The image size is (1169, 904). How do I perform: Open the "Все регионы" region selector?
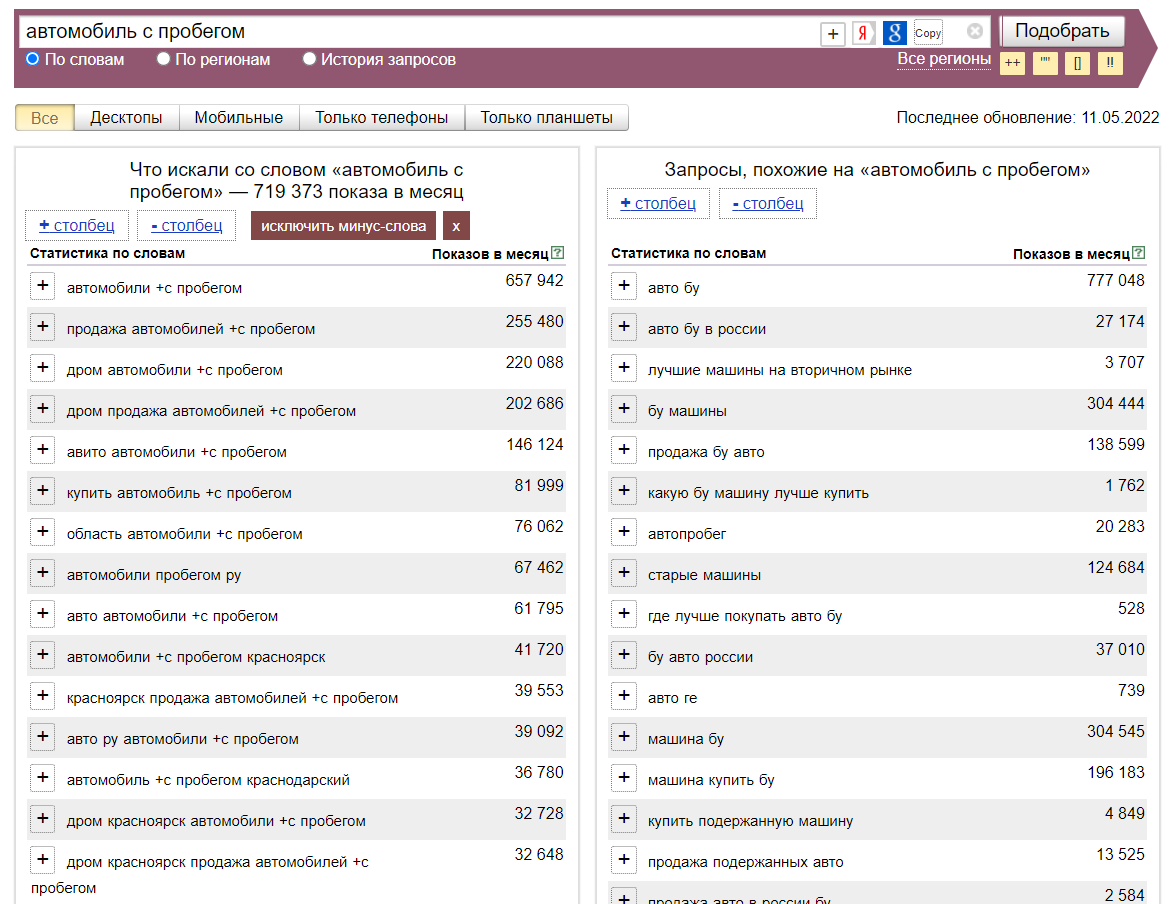pos(943,59)
